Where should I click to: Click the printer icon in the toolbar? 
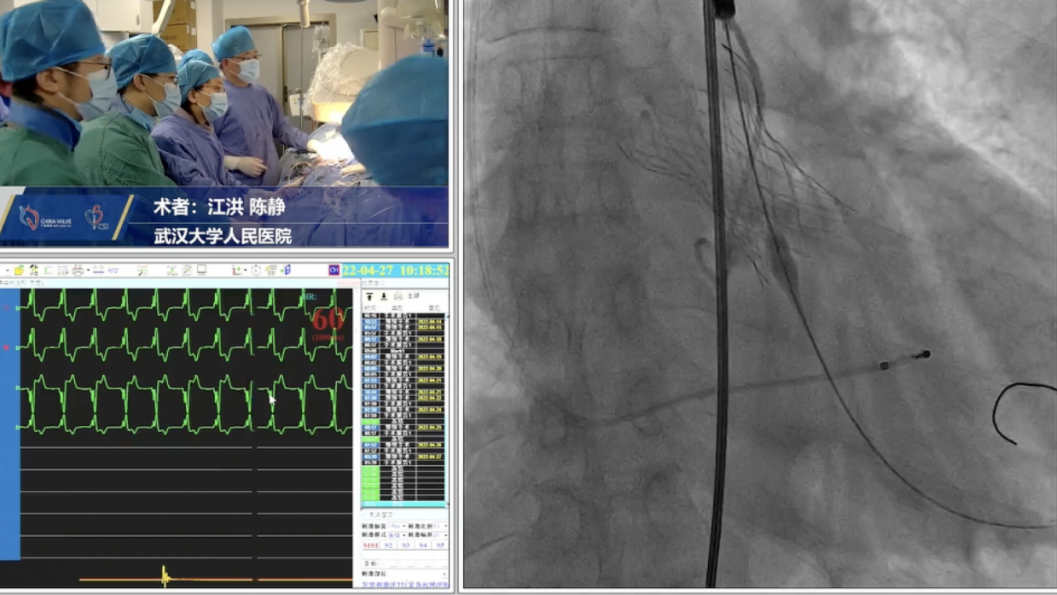click(x=77, y=270)
